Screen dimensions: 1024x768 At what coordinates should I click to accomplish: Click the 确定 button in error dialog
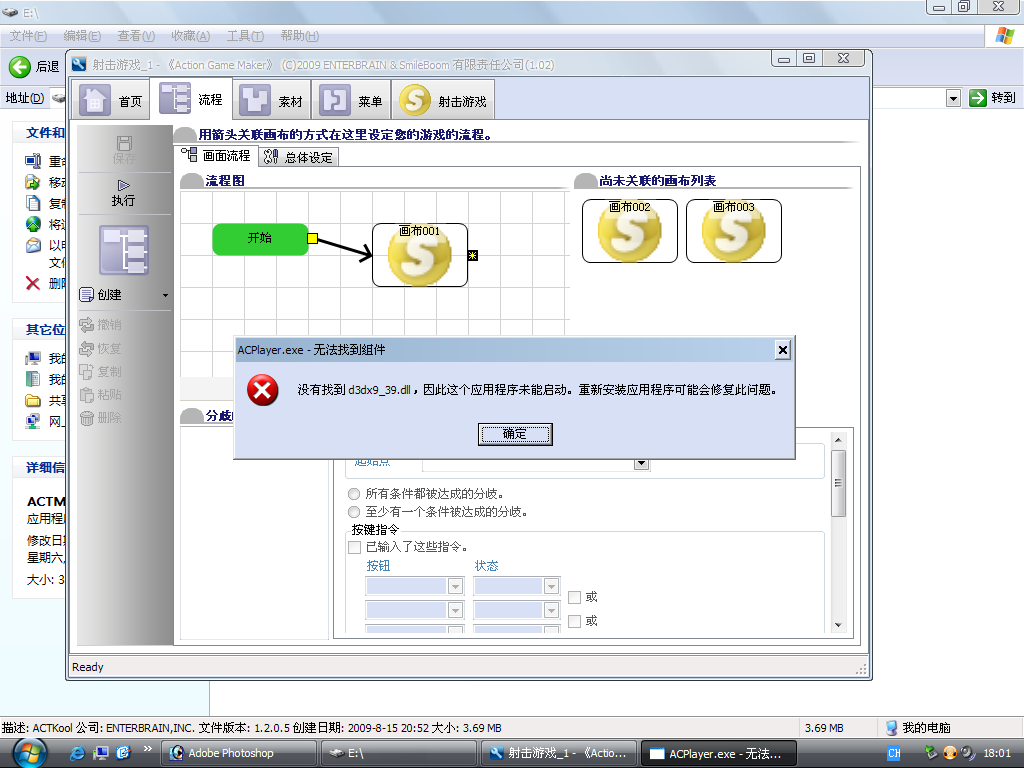[515, 434]
